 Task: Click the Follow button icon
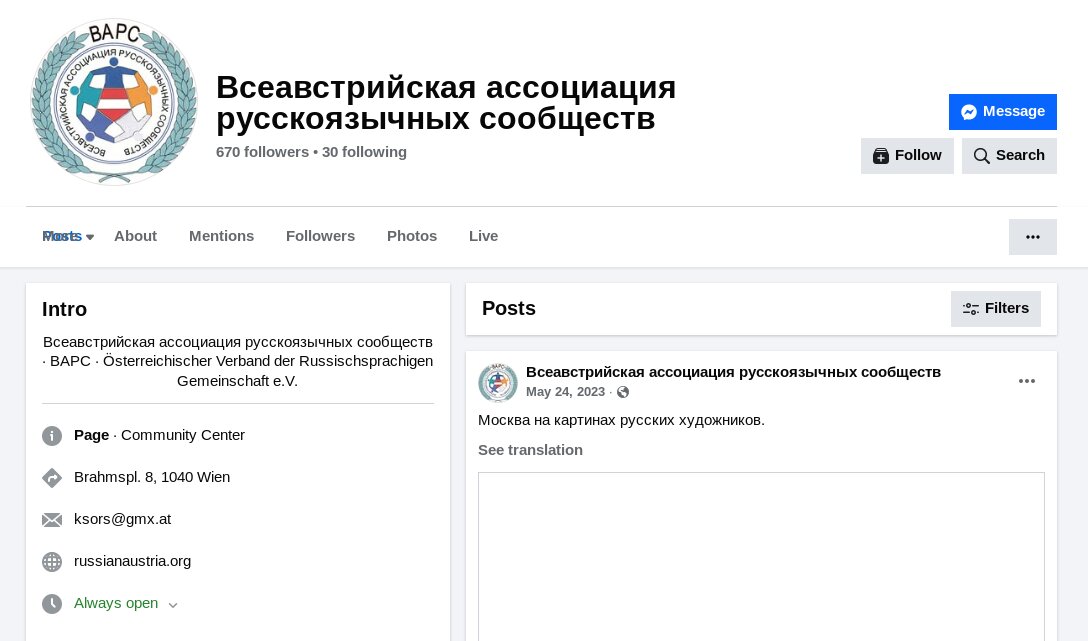pyautogui.click(x=881, y=156)
